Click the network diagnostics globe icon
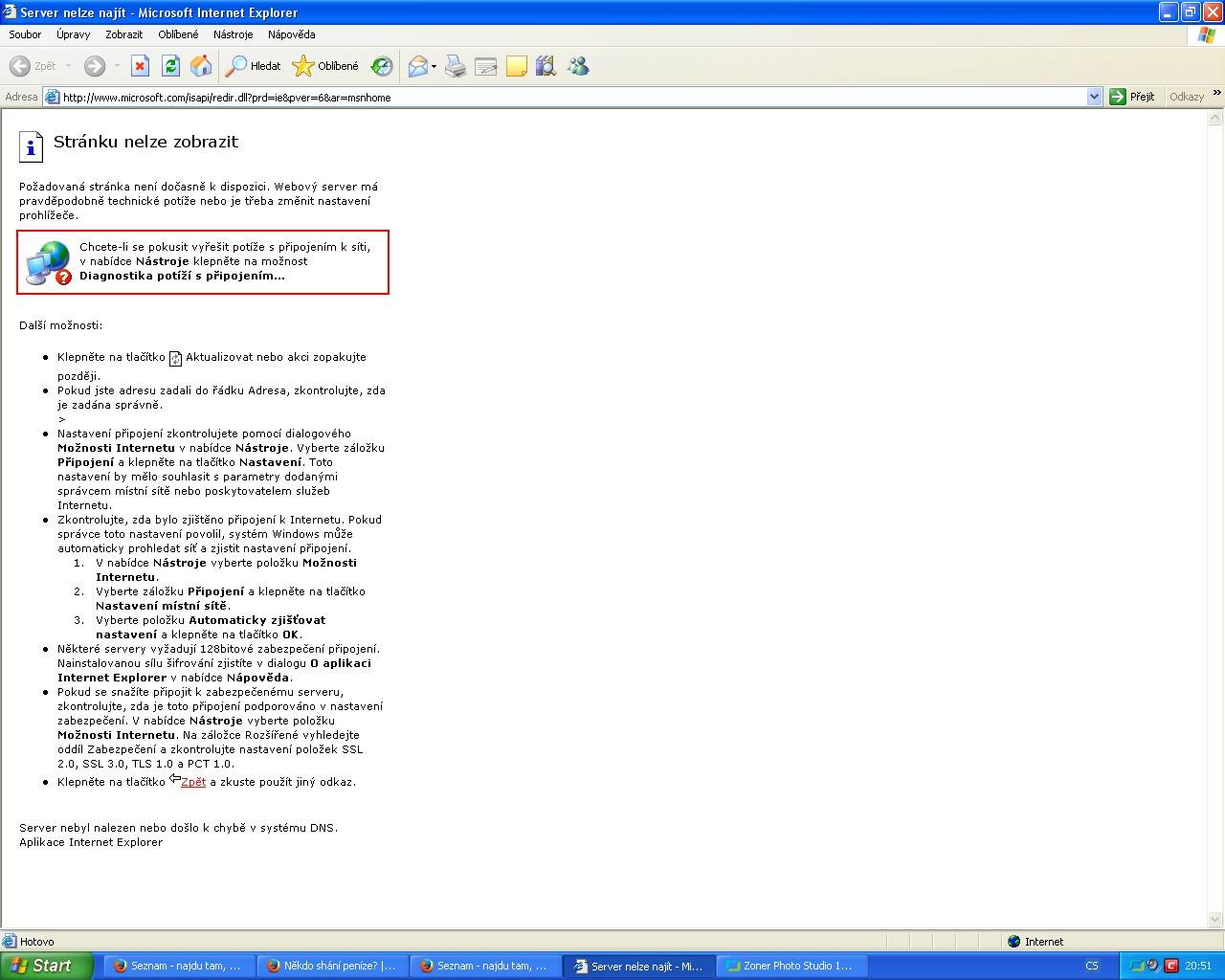The width and height of the screenshot is (1225, 980). pyautogui.click(x=49, y=262)
